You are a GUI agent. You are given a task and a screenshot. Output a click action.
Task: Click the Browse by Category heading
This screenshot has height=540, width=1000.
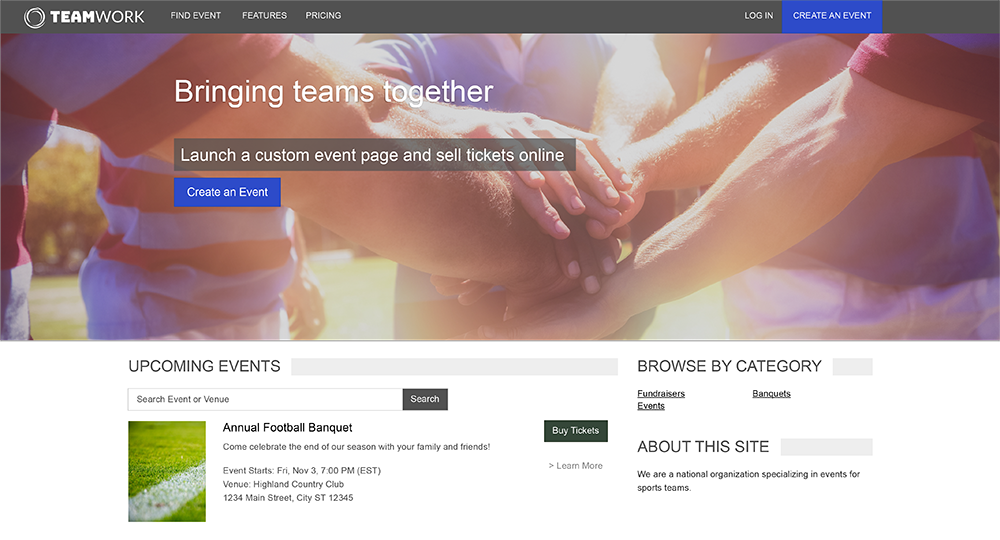point(729,366)
